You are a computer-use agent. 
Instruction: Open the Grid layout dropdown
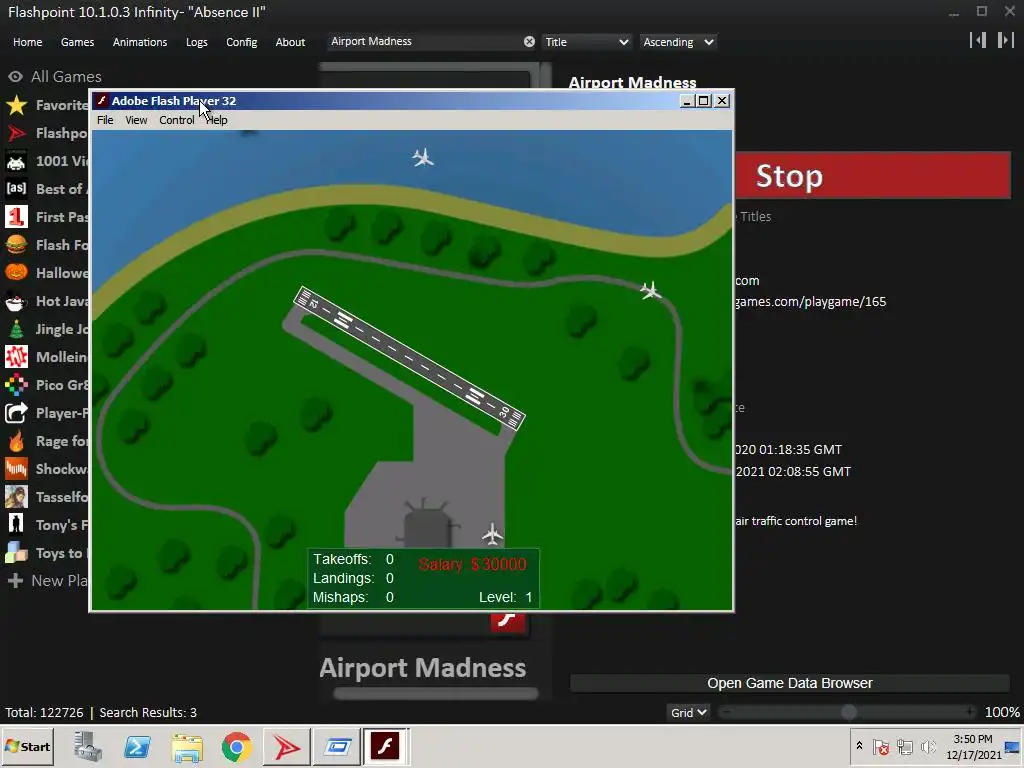688,712
